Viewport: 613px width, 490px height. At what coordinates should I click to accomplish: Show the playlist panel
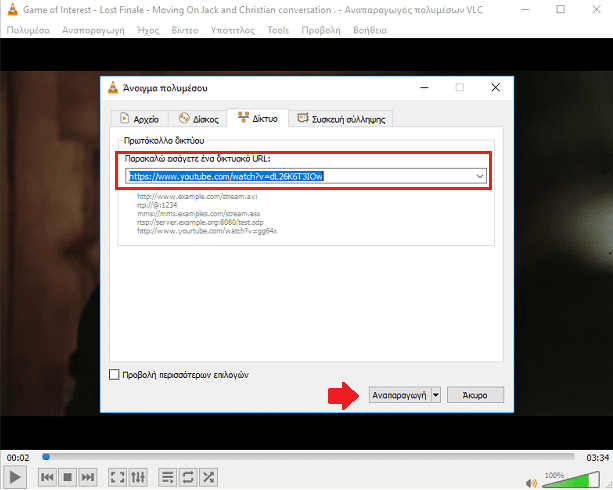point(168,477)
